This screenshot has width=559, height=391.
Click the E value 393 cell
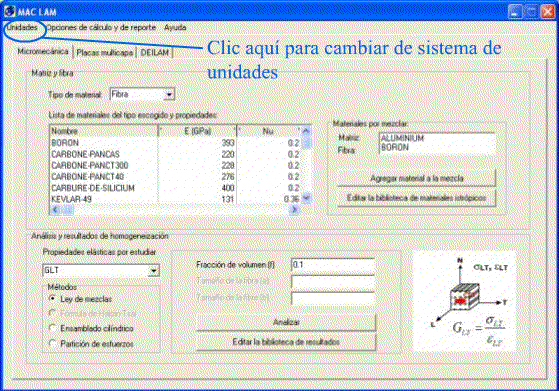point(228,143)
